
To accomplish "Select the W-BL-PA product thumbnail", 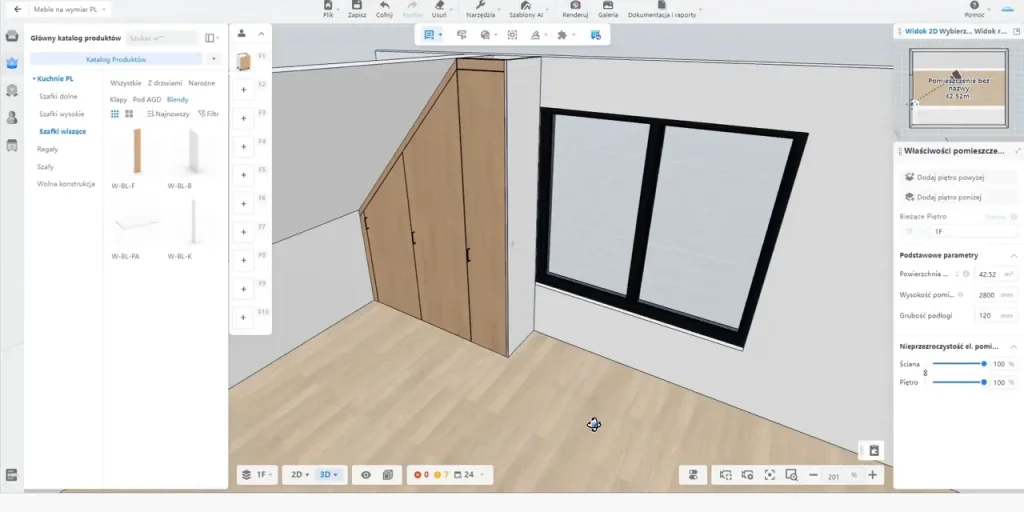I will (x=136, y=223).
